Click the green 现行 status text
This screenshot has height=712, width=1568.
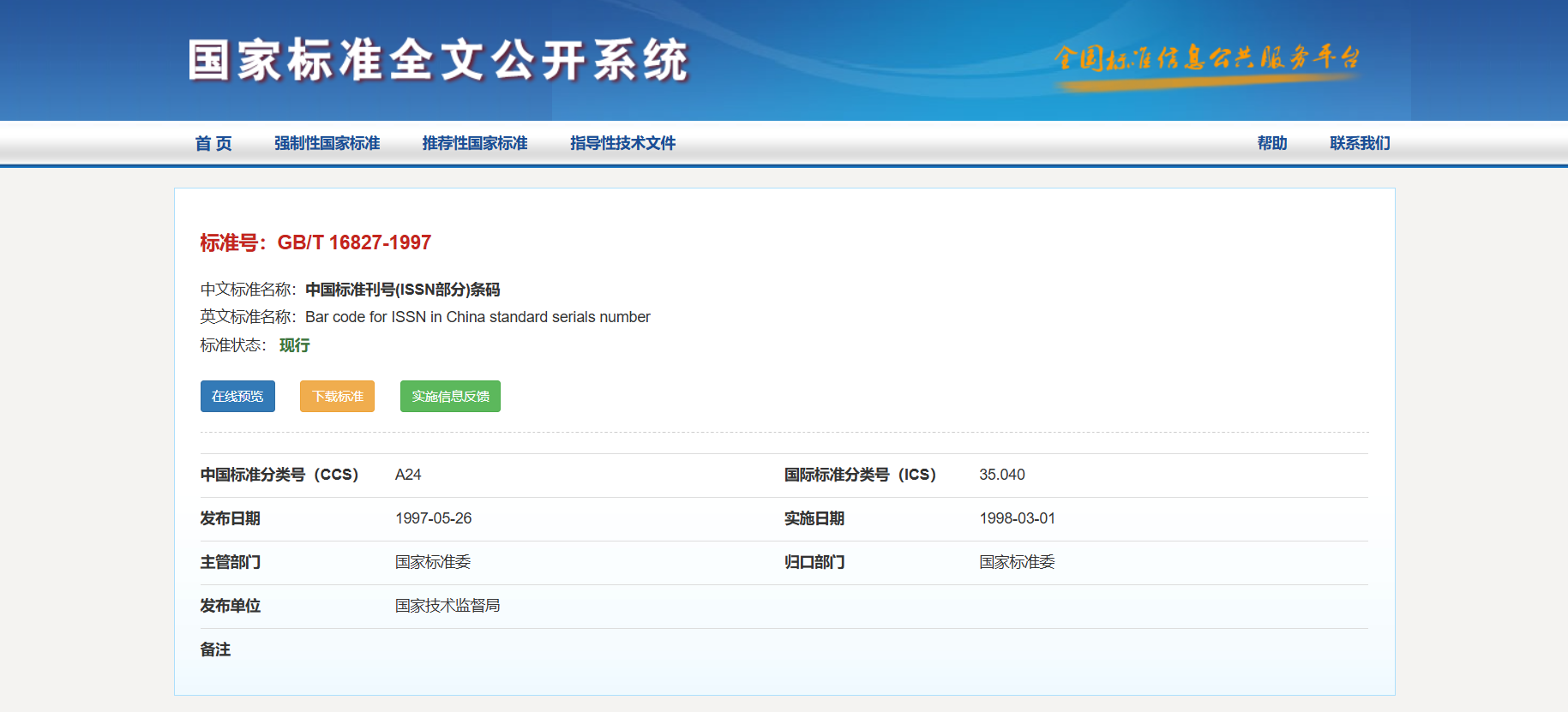(x=294, y=345)
